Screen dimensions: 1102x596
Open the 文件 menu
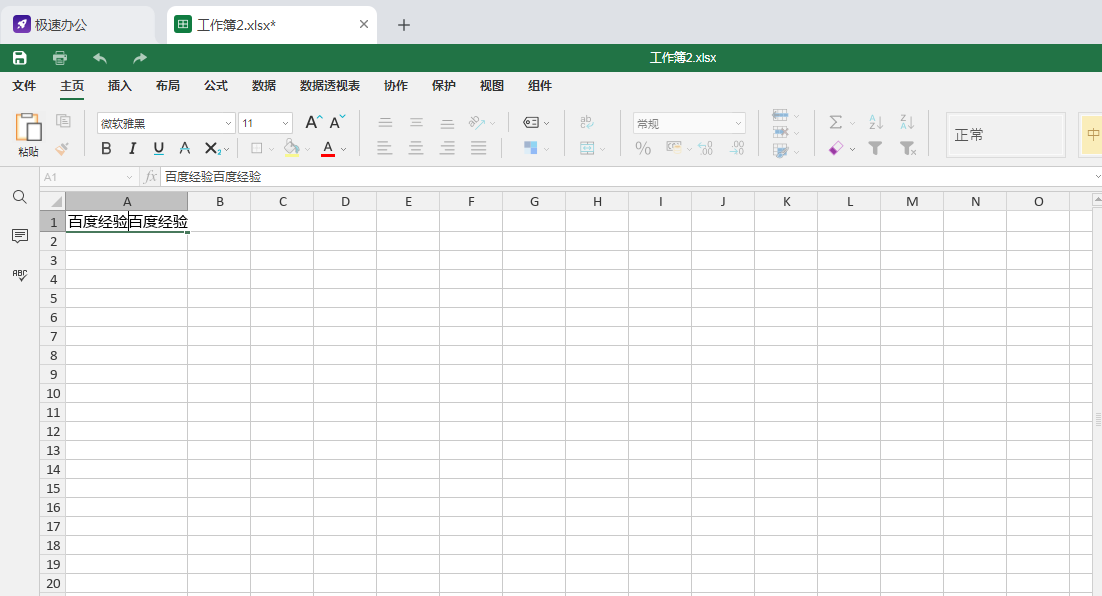coord(24,86)
